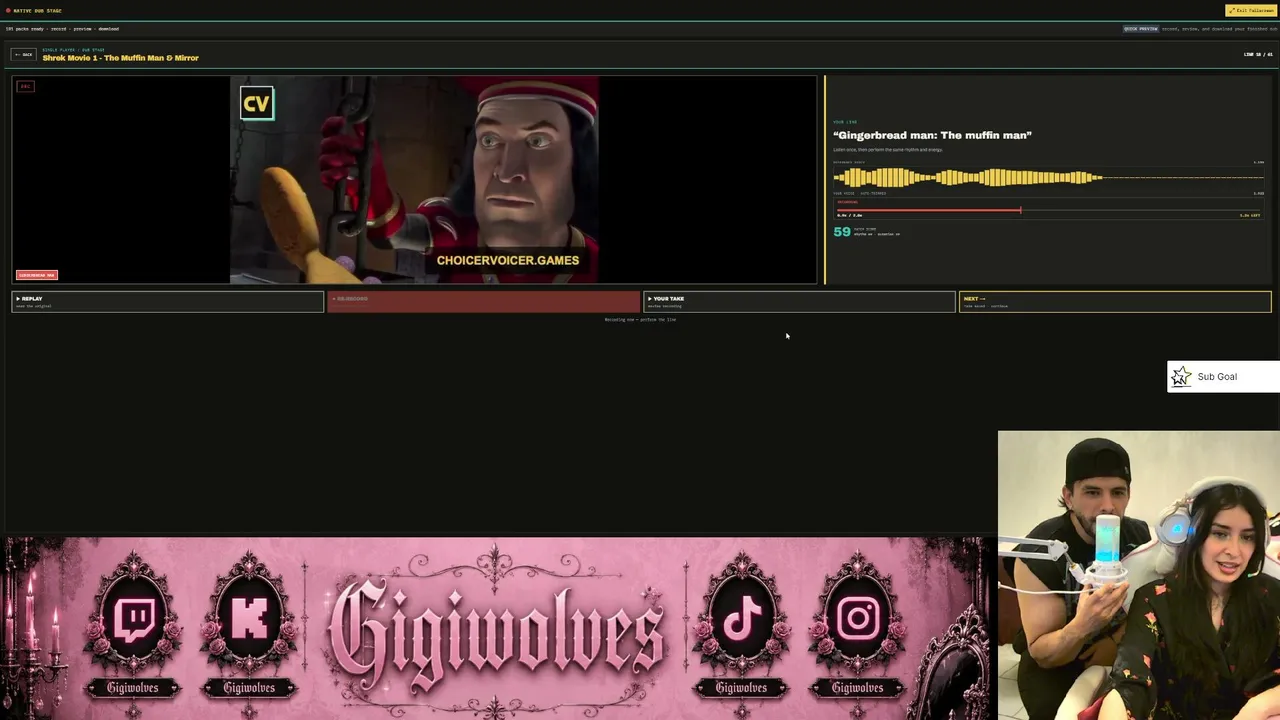Click the Twitch icon on the banner
The height and width of the screenshot is (720, 1280).
[x=134, y=619]
